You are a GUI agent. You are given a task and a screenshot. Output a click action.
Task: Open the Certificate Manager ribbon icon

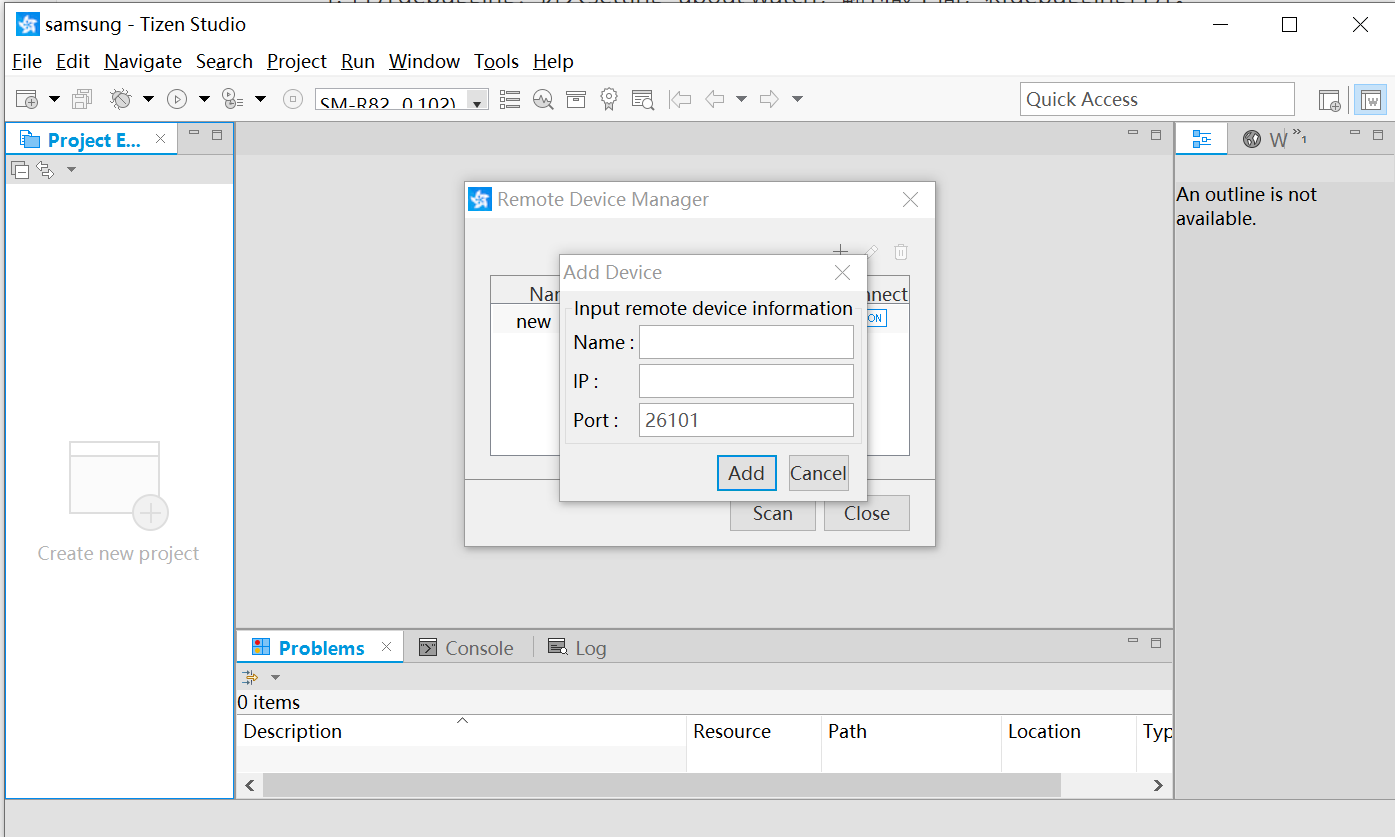(x=609, y=99)
